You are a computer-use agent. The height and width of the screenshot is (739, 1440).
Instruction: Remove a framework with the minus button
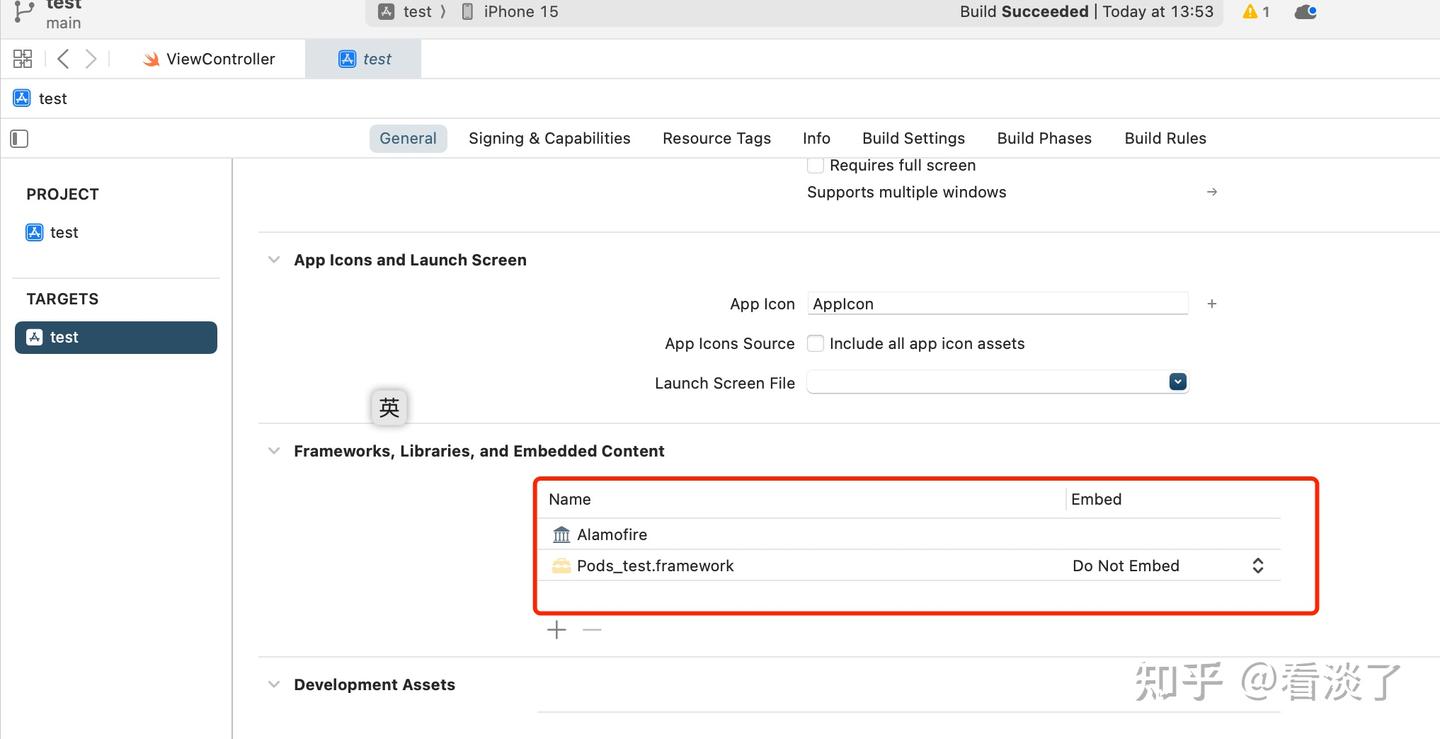[592, 629]
